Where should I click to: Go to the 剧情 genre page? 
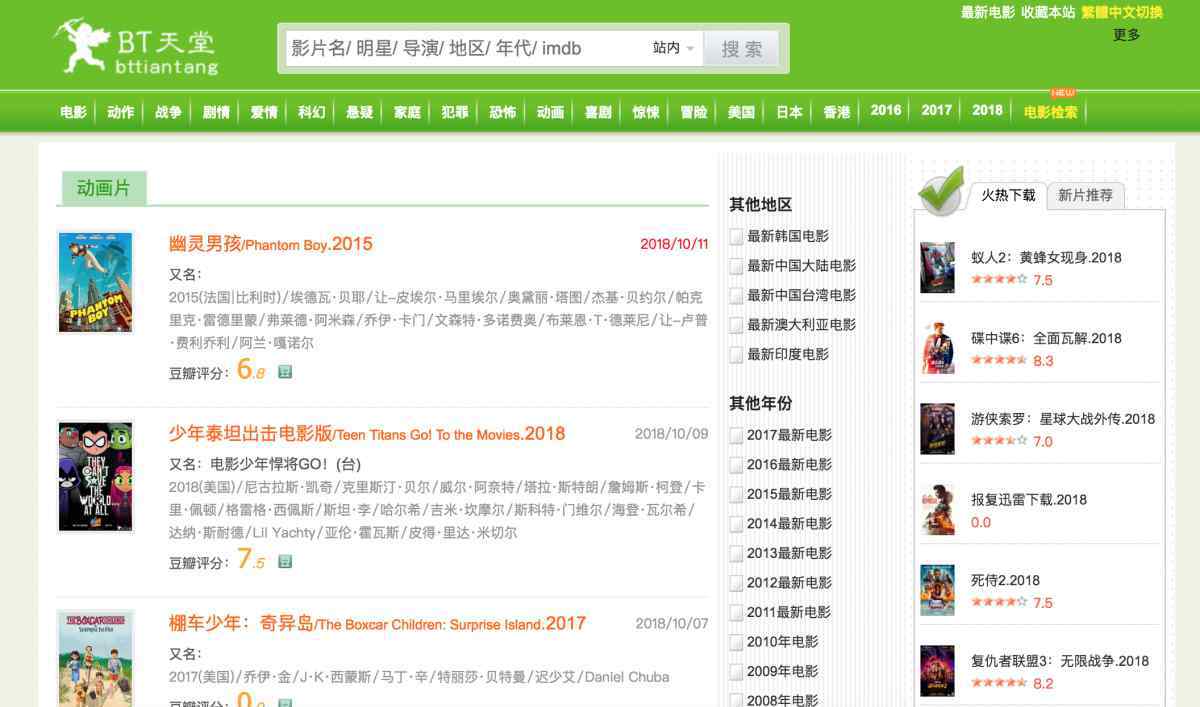(x=216, y=112)
